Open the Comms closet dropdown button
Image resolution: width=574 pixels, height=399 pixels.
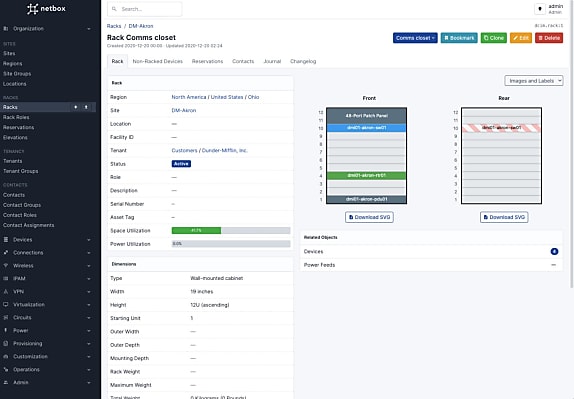click(415, 38)
